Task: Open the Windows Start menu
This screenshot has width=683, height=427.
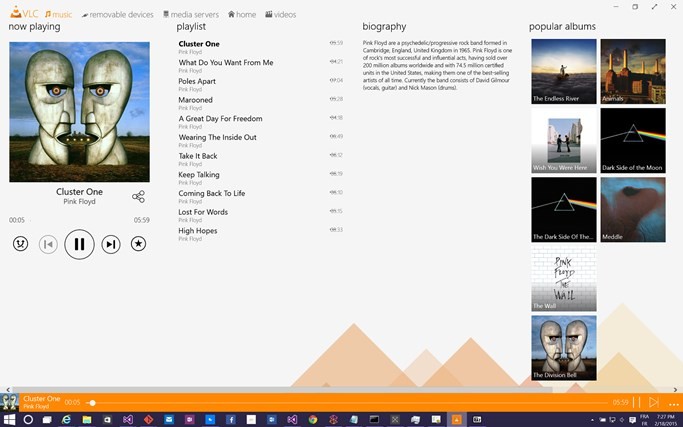Action: pos(9,420)
